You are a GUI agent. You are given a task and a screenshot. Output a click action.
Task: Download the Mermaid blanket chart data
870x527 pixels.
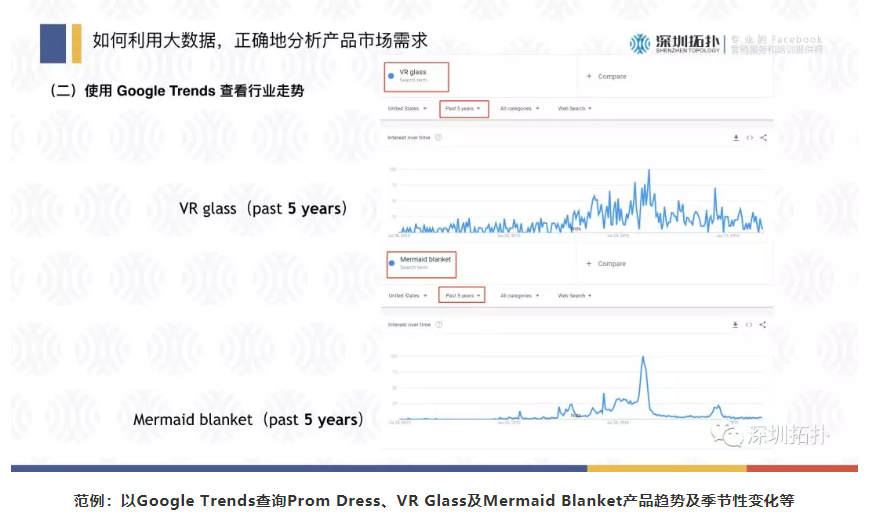click(736, 324)
